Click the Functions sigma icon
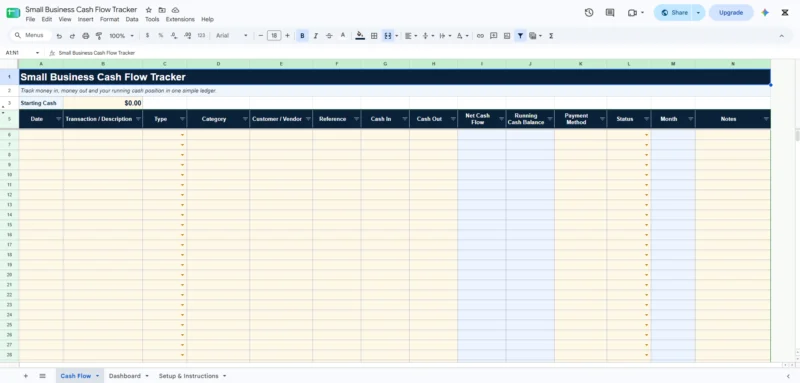This screenshot has width=800, height=383. tap(551, 36)
